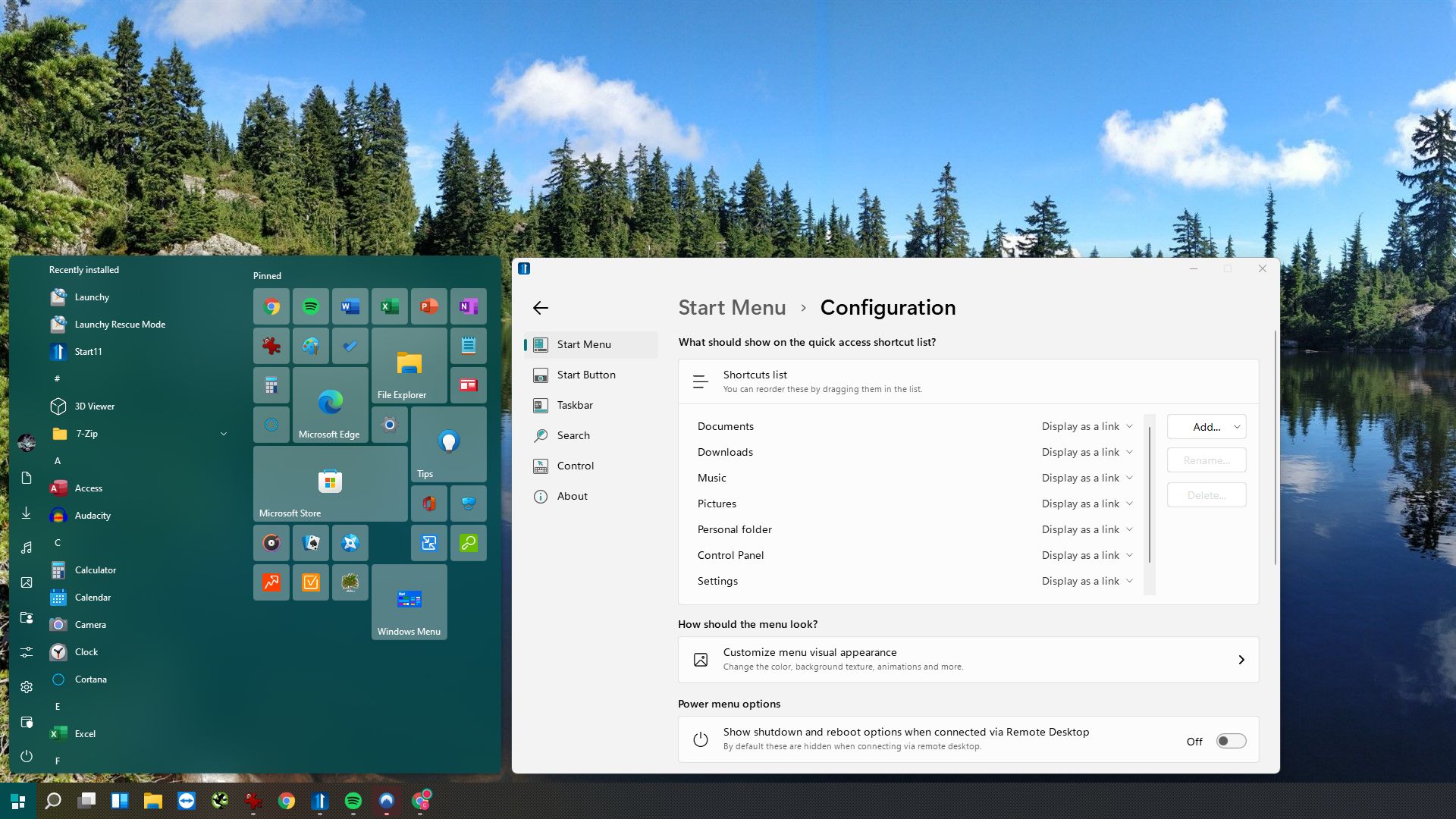
Task: Click the back arrow in Start11 settings
Action: click(541, 308)
